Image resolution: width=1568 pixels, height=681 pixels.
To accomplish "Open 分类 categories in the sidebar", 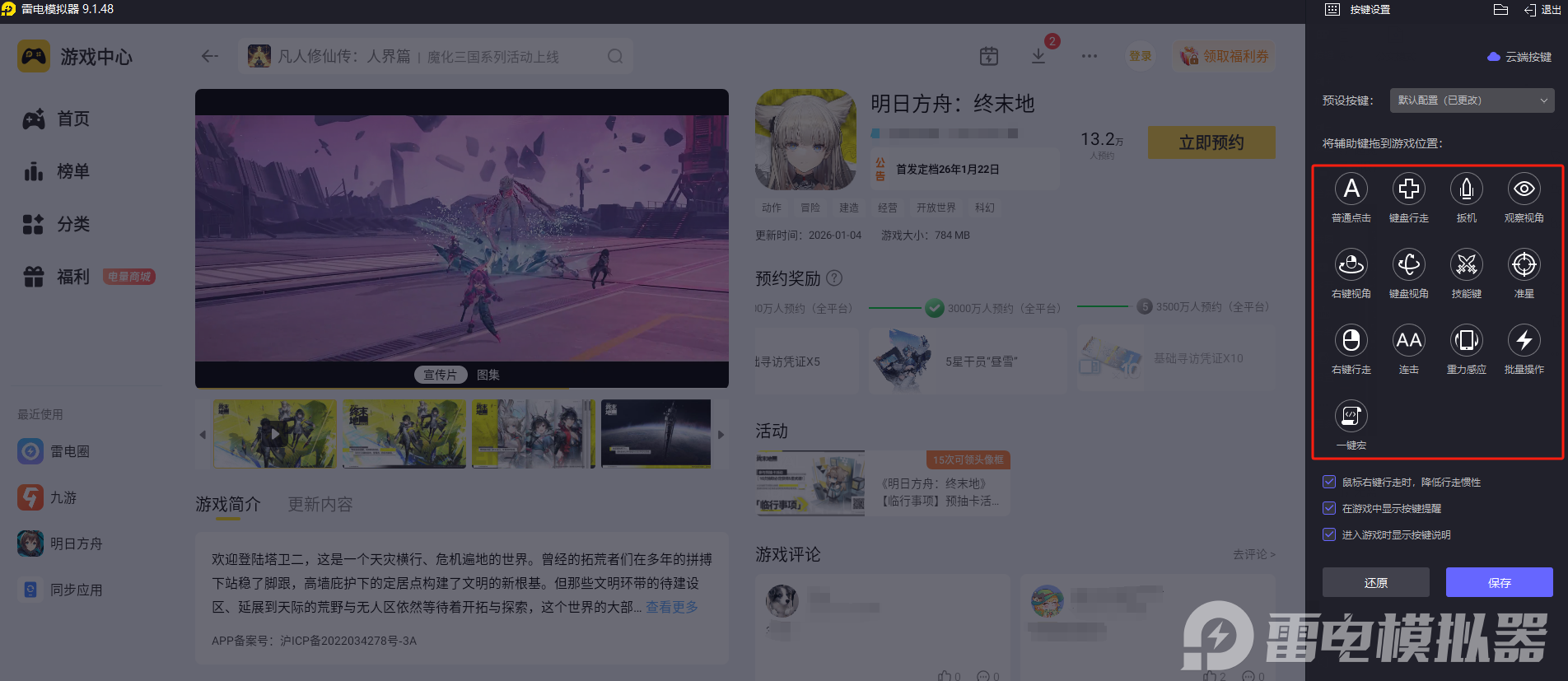I will pos(56,224).
